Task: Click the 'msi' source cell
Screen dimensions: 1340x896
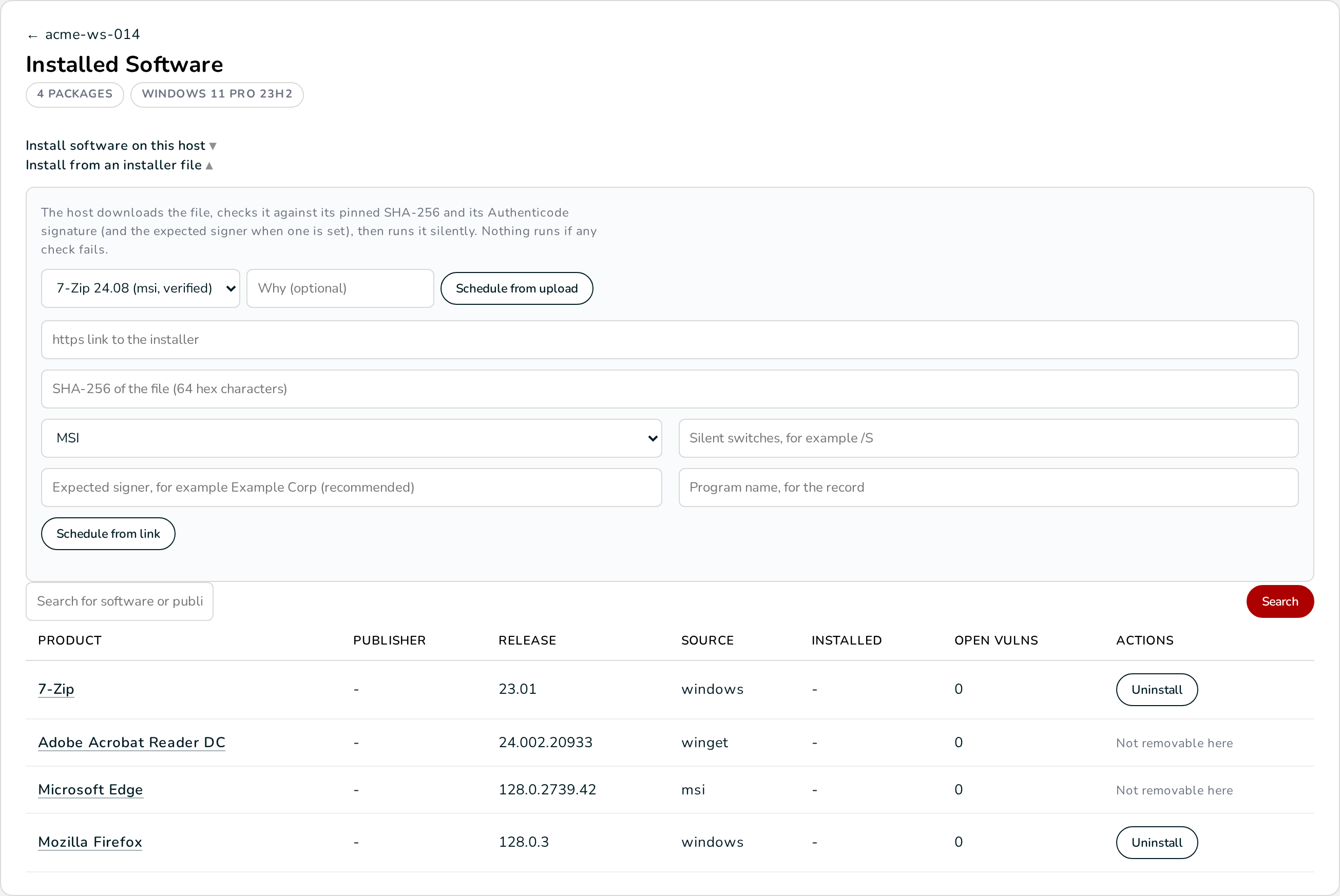Action: tap(693, 790)
